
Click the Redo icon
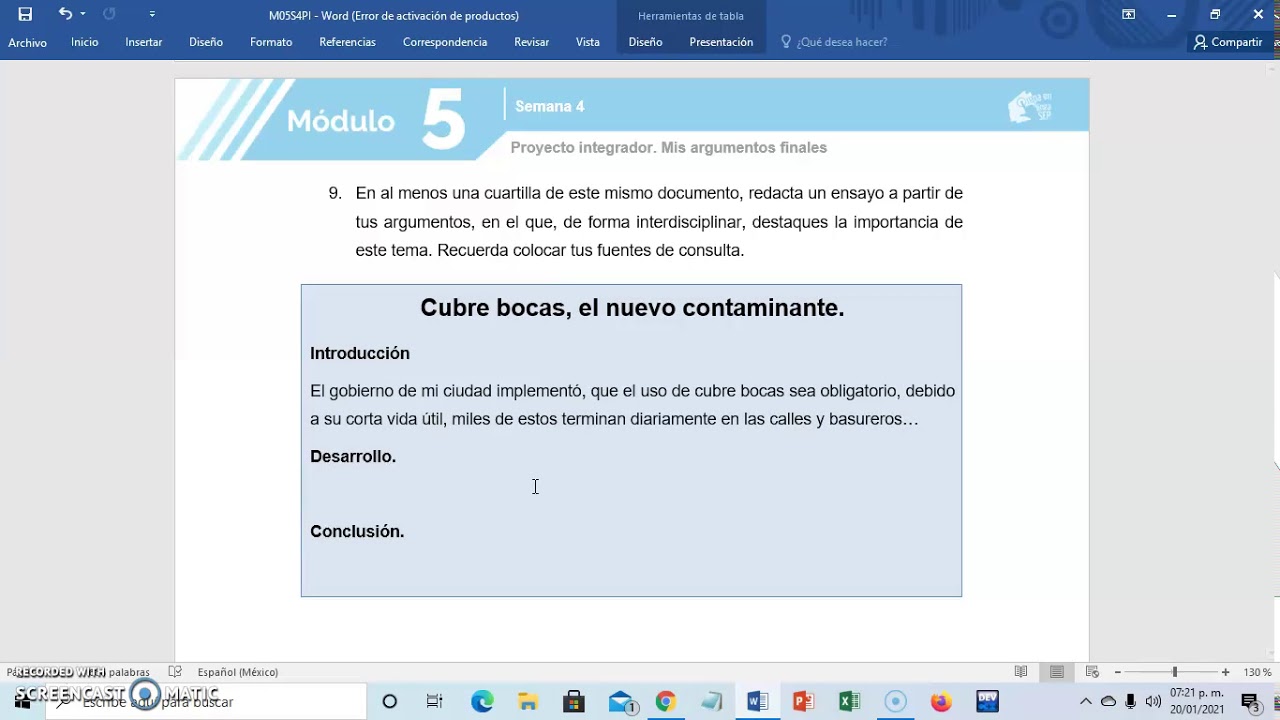coord(109,14)
